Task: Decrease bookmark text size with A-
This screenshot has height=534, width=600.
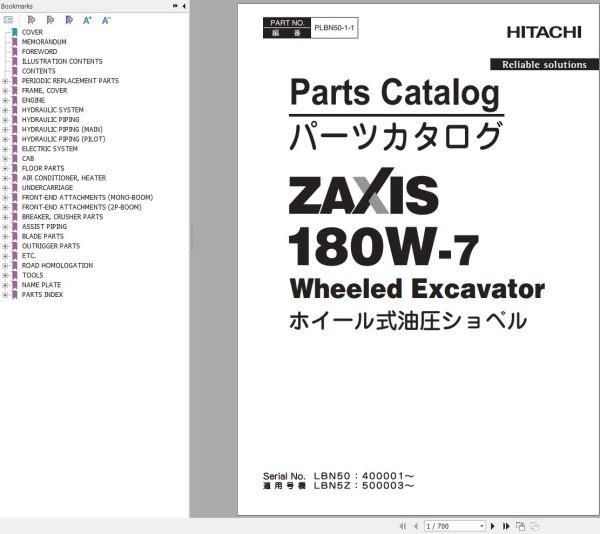Action: click(106, 20)
